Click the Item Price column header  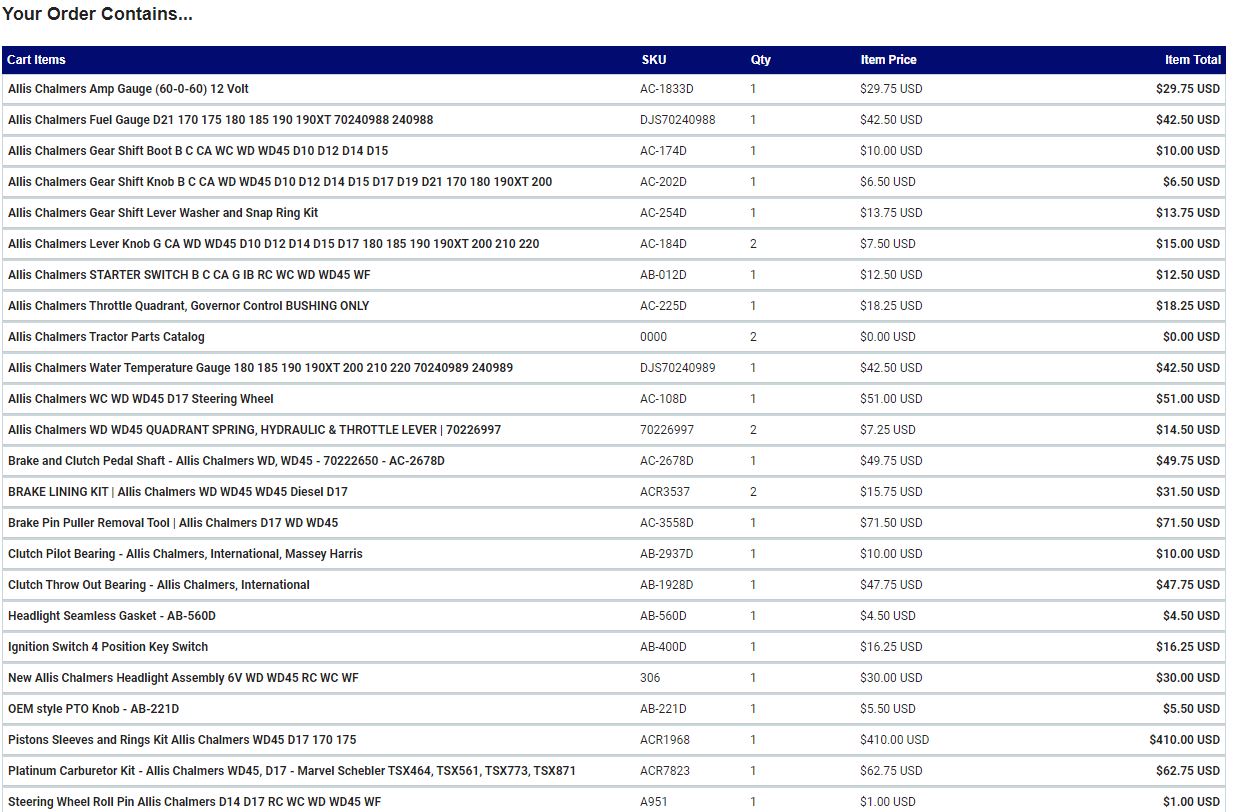[x=888, y=60]
